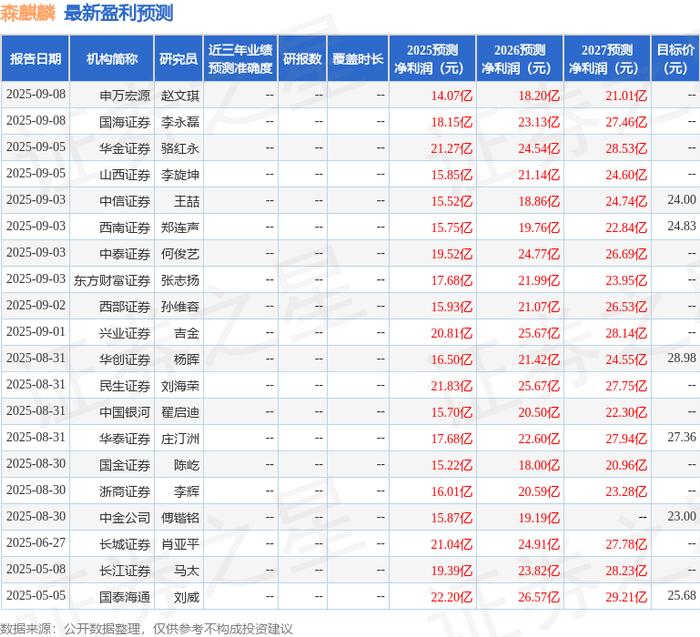Click the 25.68 target price value
Screen dimensions: 700x637
tap(682, 595)
